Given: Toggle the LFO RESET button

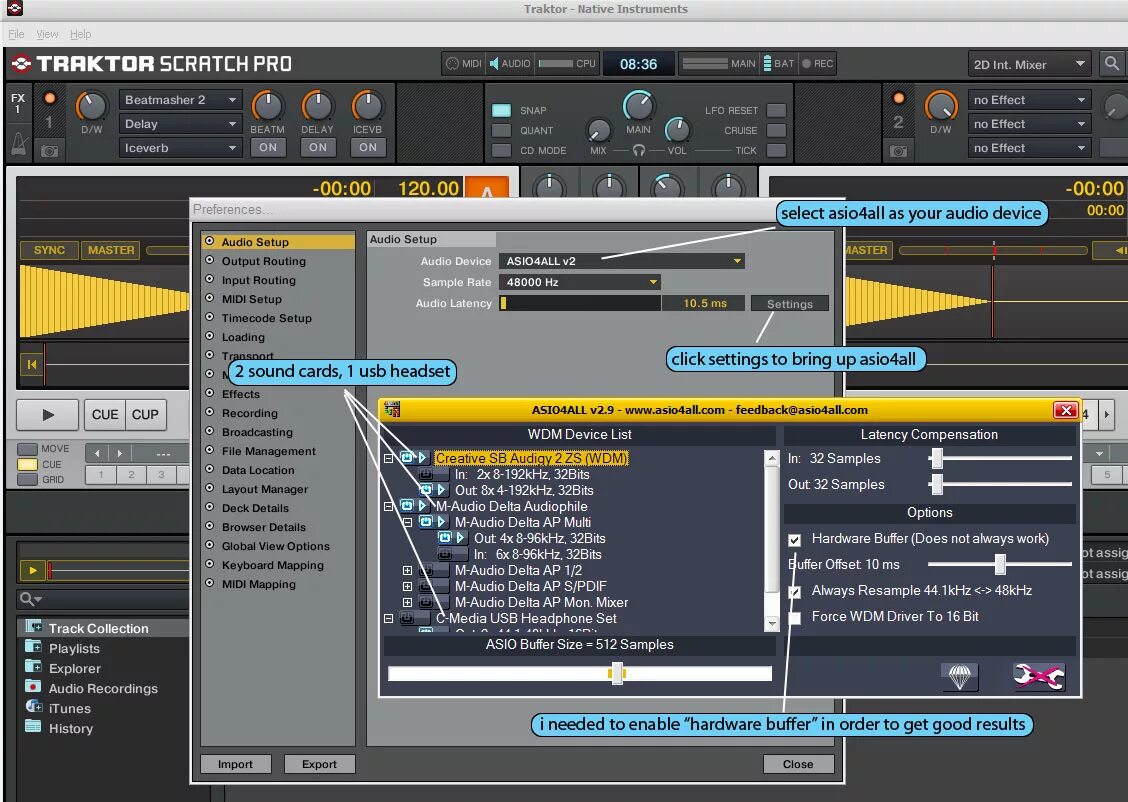Looking at the screenshot, I should point(776,110).
